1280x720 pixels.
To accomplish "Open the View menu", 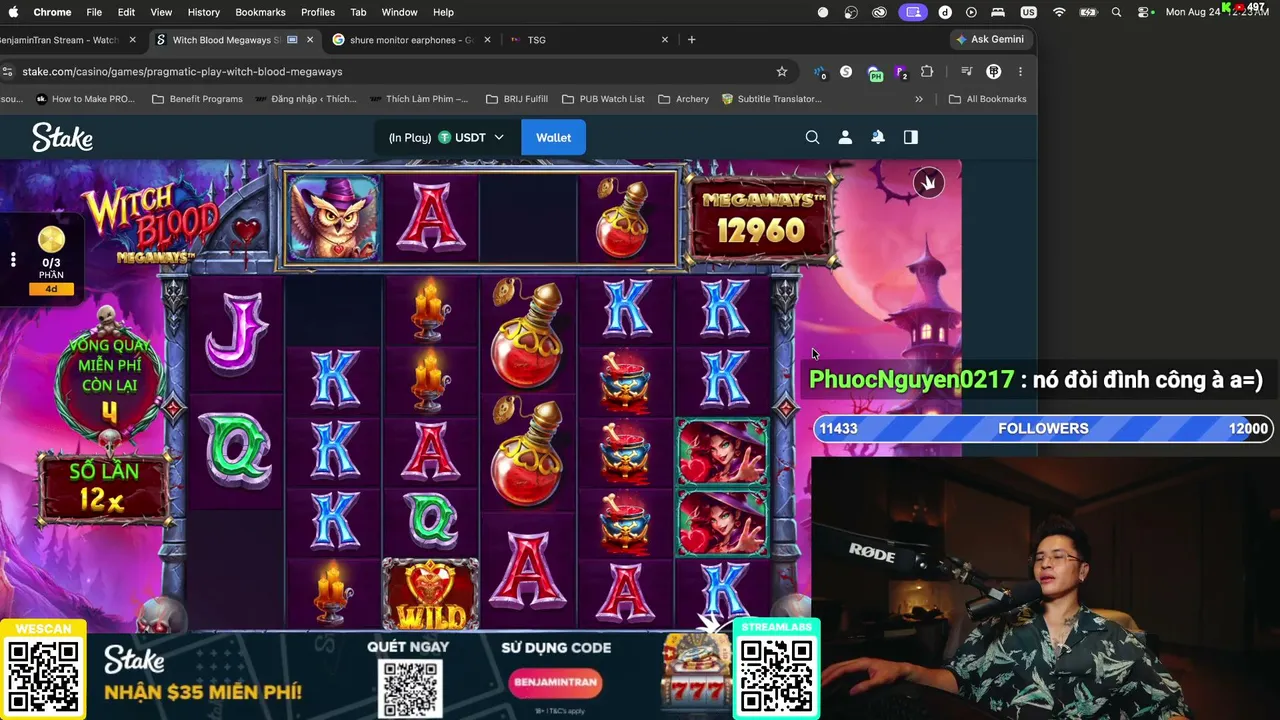I will (x=161, y=12).
